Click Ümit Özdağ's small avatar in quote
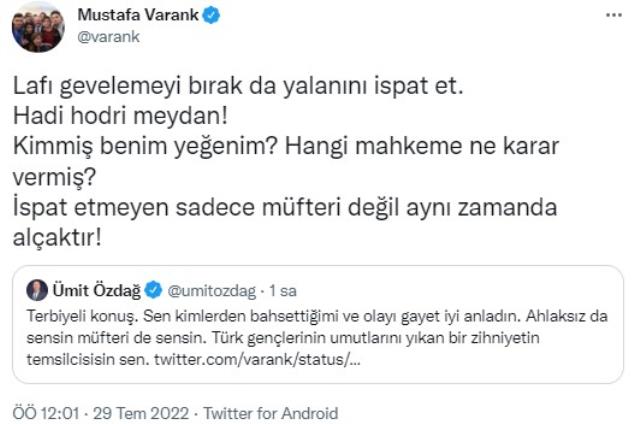This screenshot has height=424, width=640. click(37, 291)
